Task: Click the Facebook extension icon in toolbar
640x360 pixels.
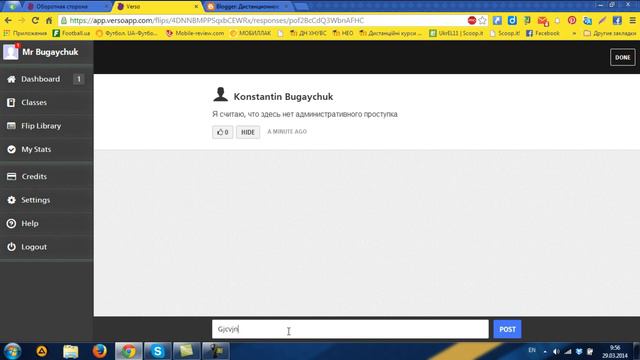Action: click(617, 20)
